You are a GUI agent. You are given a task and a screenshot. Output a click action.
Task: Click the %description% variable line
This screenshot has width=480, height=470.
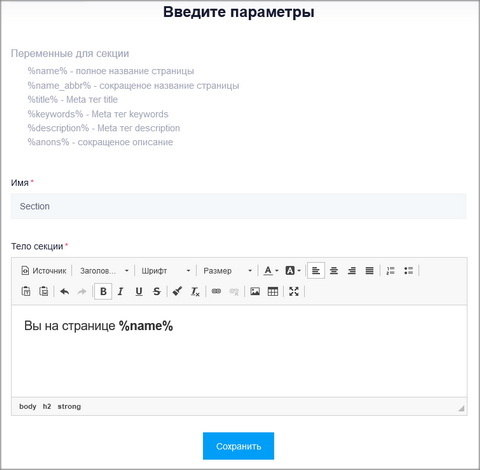104,128
